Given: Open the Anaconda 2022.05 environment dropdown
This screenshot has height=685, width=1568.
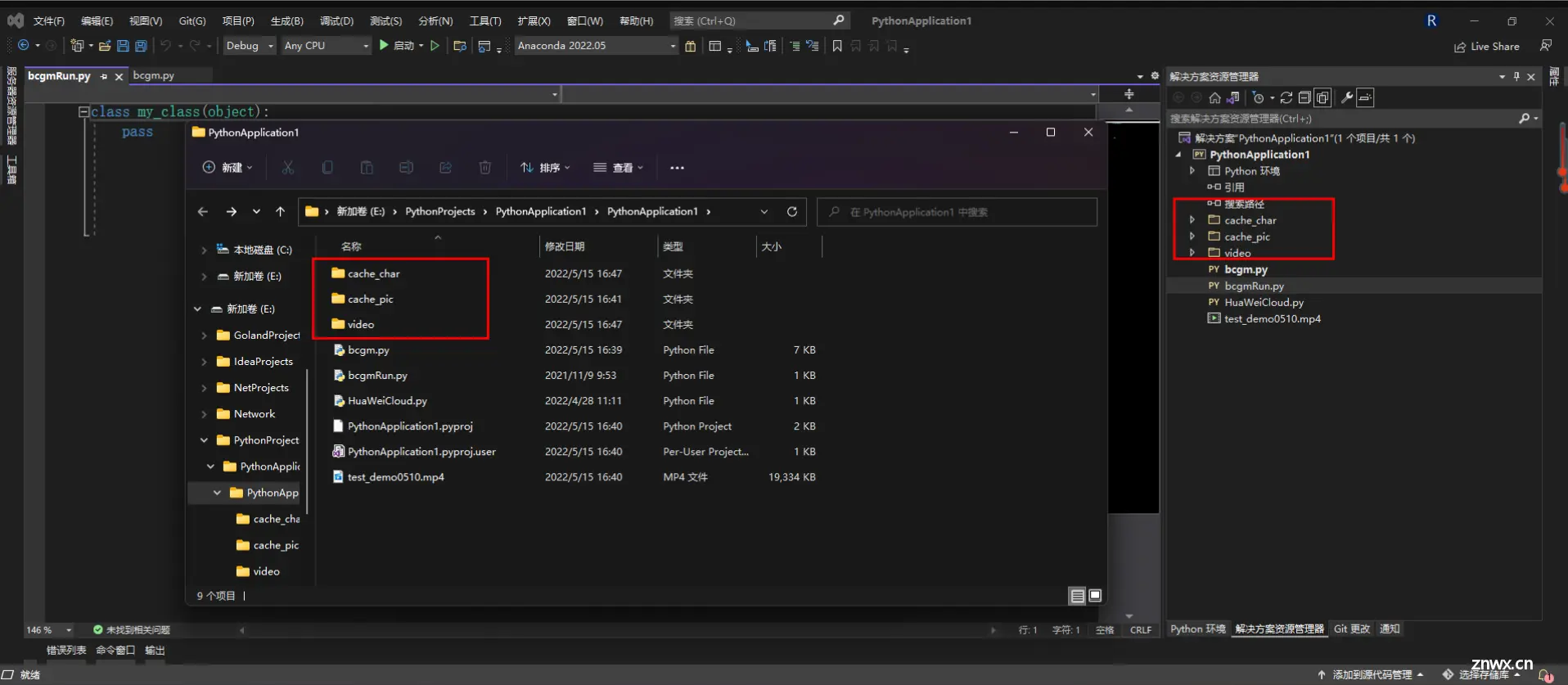Looking at the screenshot, I should point(597,46).
